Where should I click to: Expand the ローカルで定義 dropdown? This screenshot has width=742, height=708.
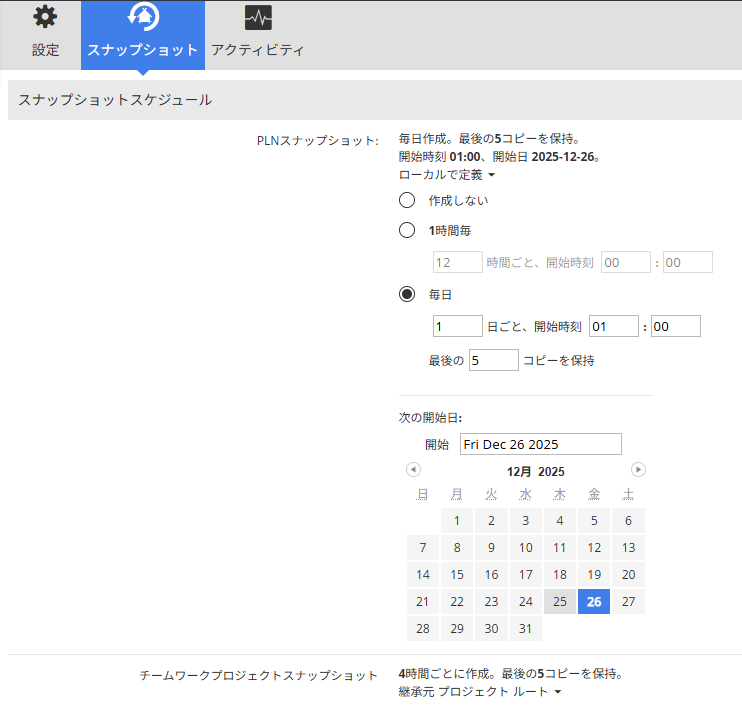coord(447,175)
